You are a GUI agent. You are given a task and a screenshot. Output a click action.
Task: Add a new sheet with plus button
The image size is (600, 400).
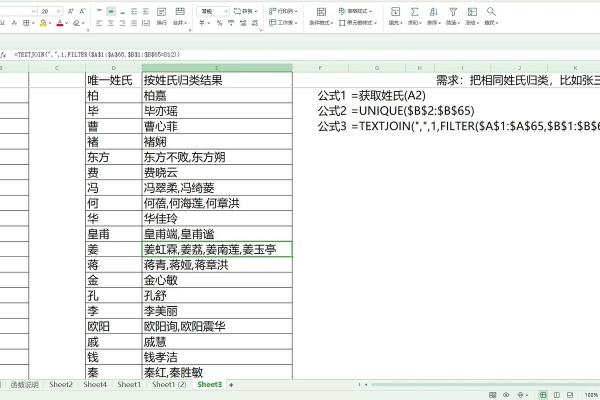point(231,385)
